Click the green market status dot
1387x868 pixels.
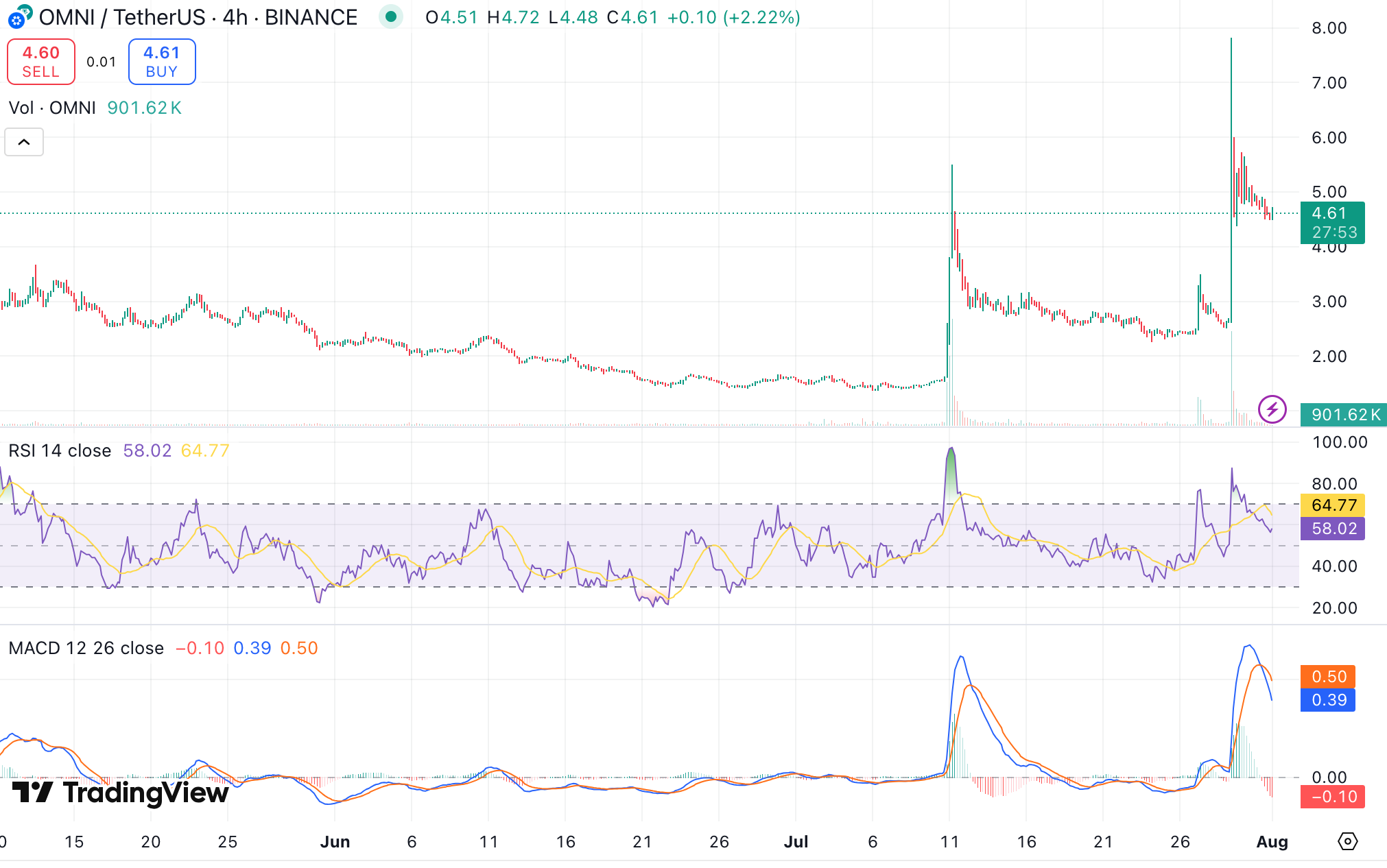(391, 16)
